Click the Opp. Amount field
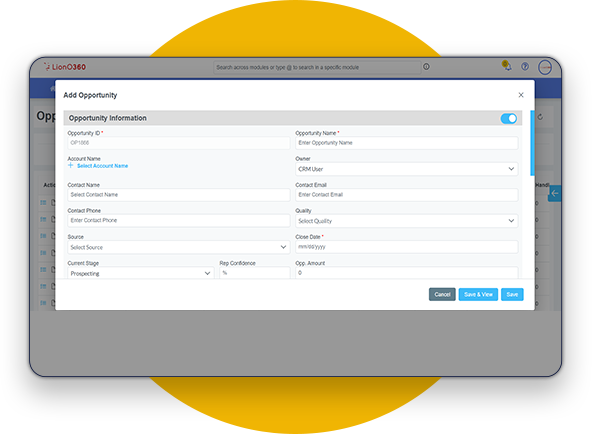Screen dimensions: 592x434 [x=407, y=273]
